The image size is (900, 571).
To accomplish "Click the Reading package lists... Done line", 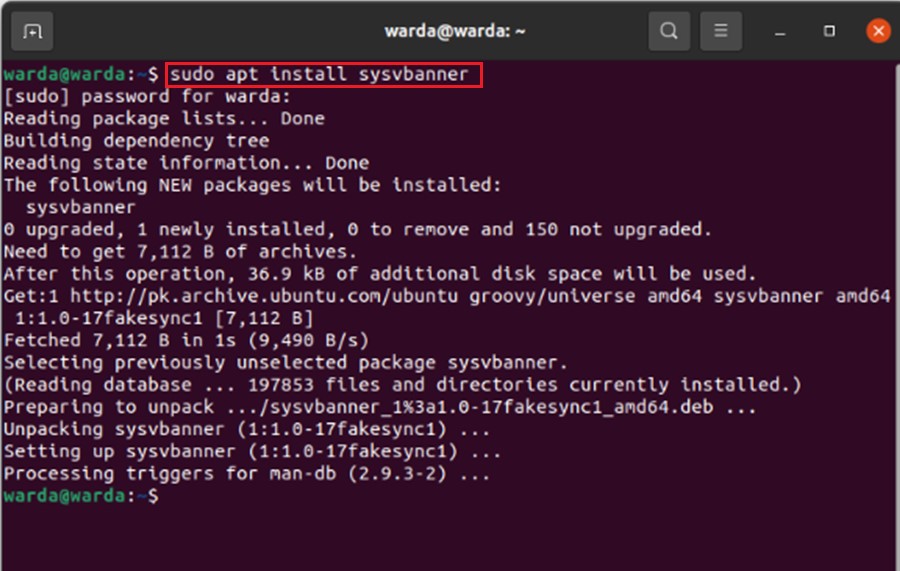I will coord(164,119).
